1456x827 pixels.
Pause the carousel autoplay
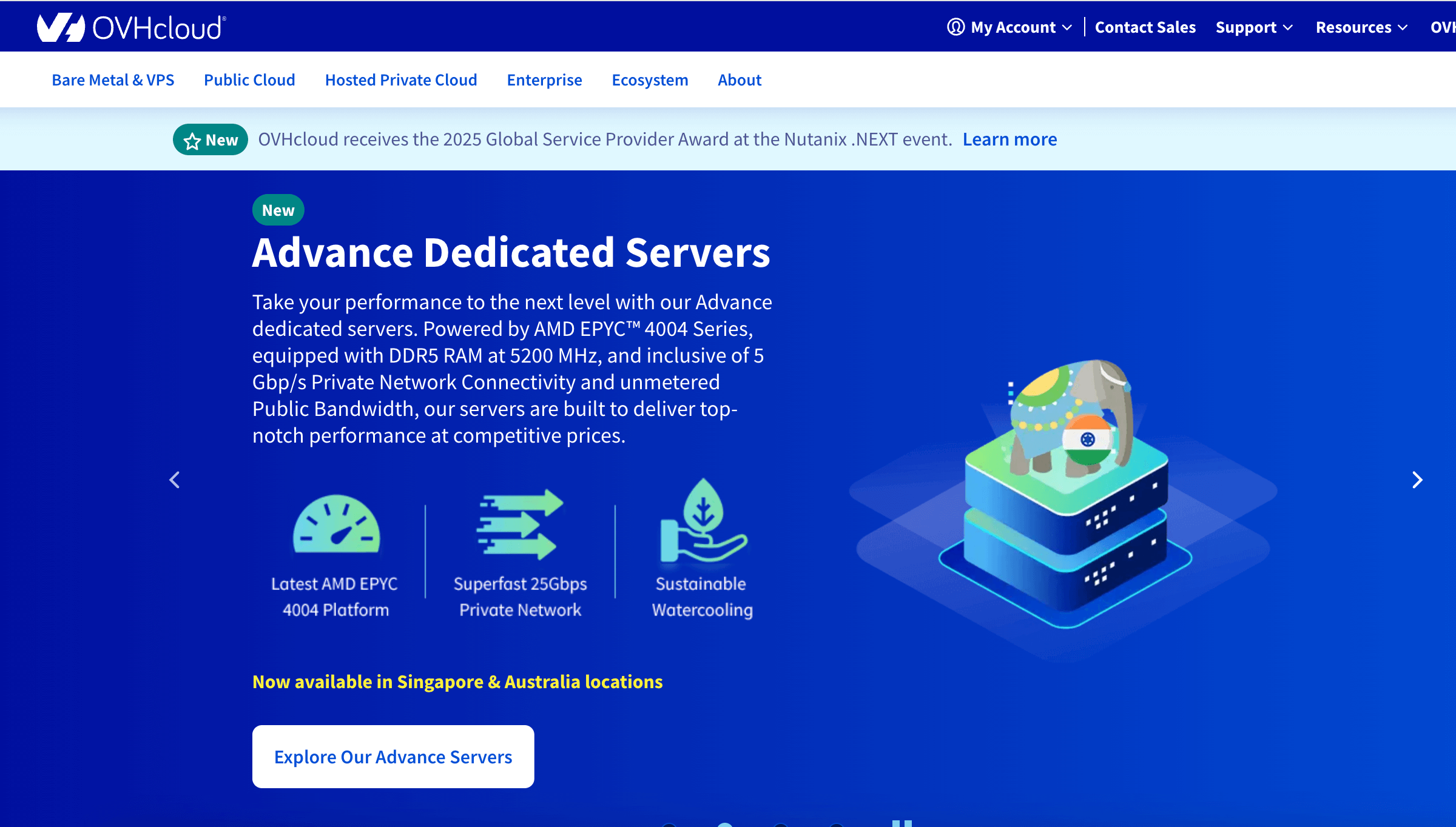click(x=902, y=823)
